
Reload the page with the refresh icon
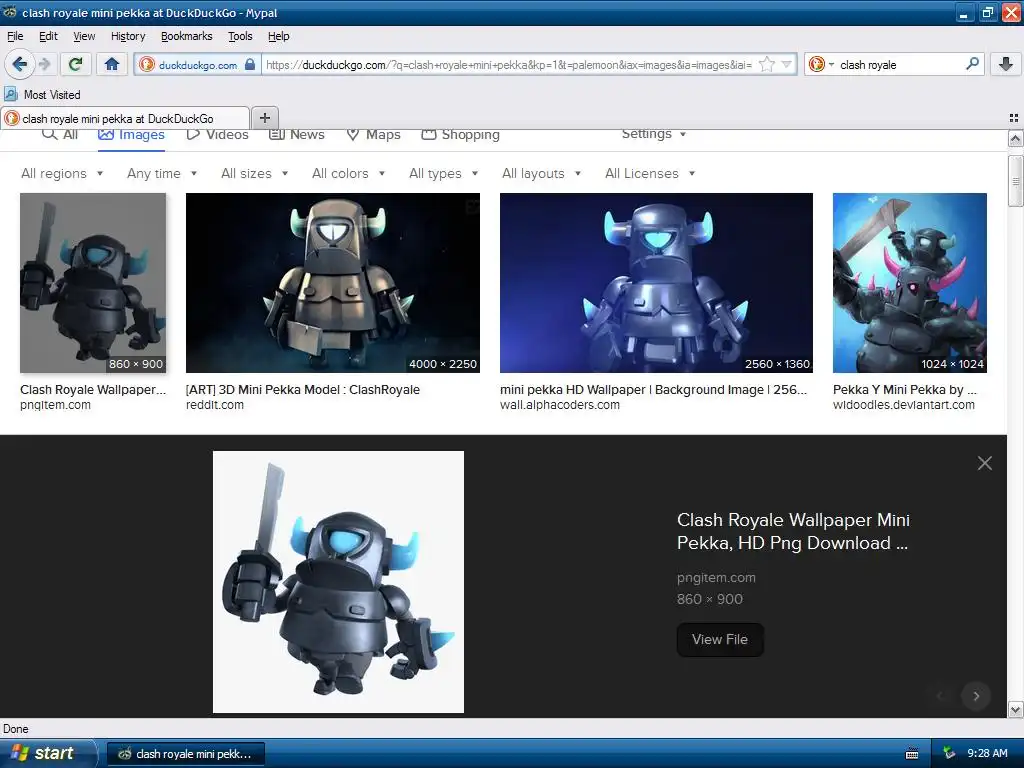pyautogui.click(x=75, y=64)
